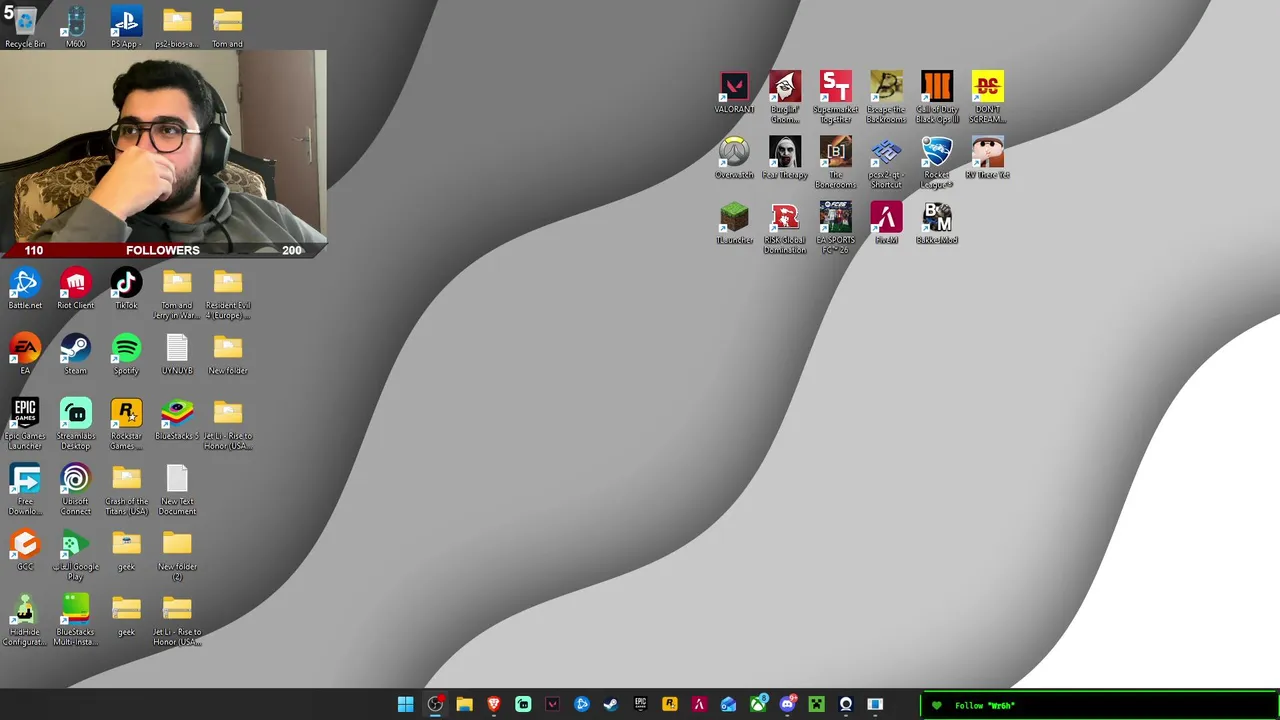1280x720 pixels.
Task: Launch HidHide Configuration shortcut
Action: point(25,620)
